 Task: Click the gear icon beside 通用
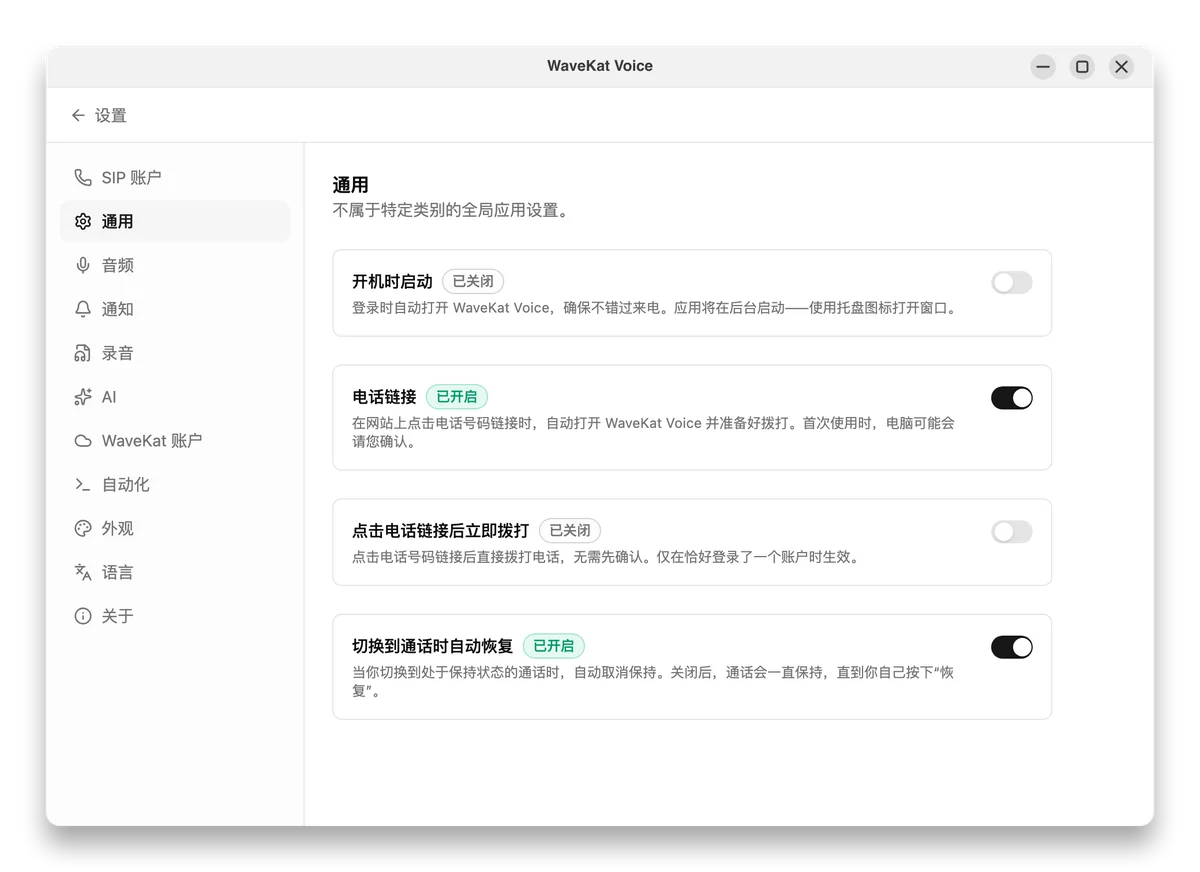pos(83,222)
